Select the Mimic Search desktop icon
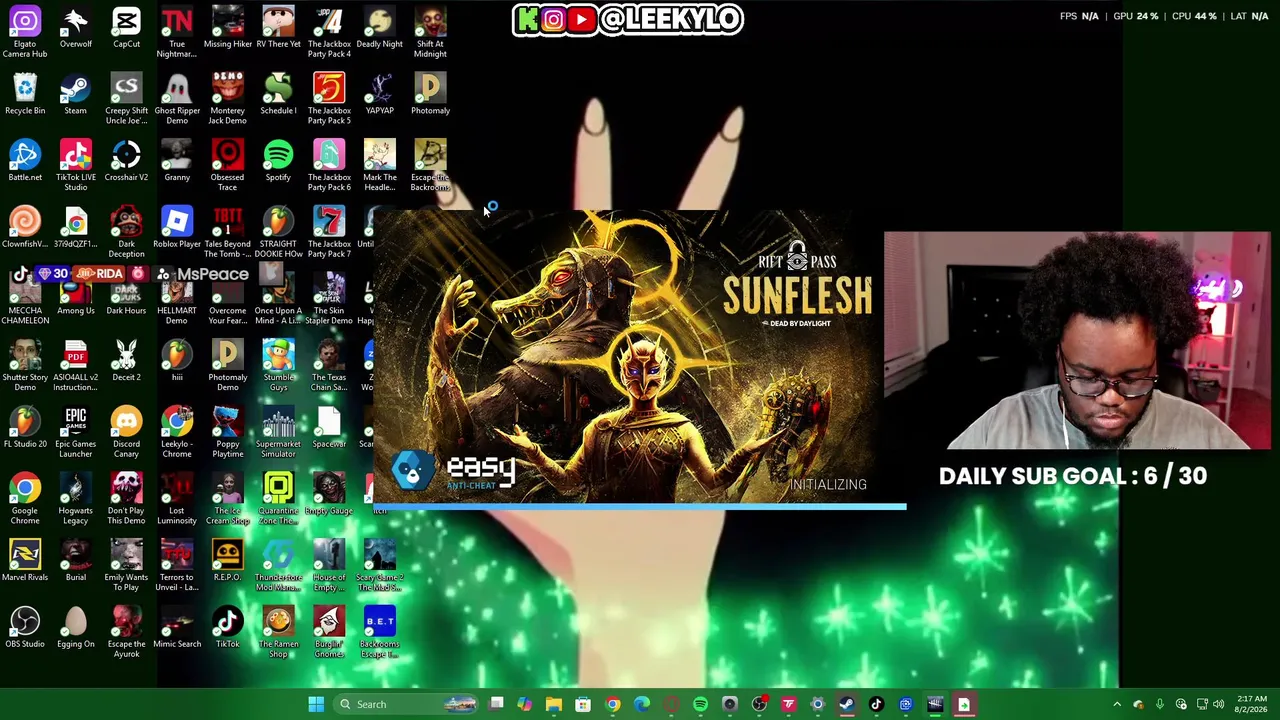The image size is (1280, 720). point(177,628)
